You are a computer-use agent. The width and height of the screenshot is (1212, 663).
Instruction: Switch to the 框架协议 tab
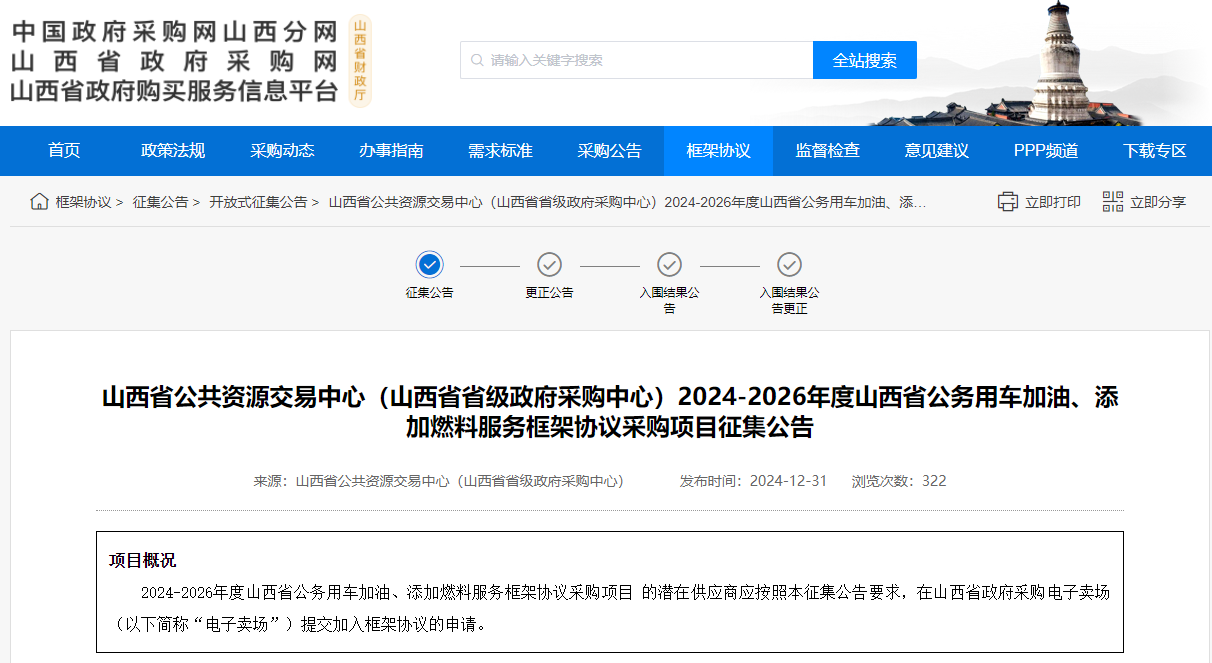[718, 150]
